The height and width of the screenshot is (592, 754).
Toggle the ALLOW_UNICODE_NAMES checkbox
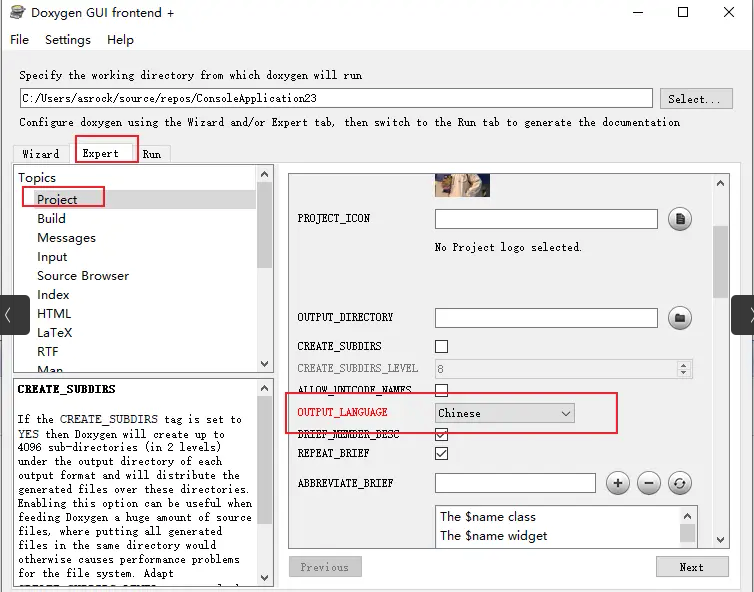pyautogui.click(x=441, y=390)
